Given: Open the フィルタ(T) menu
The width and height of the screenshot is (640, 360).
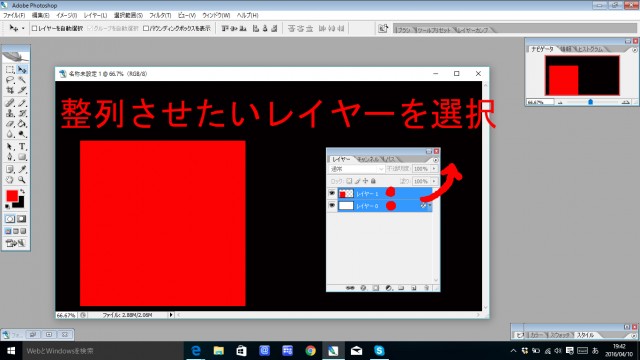Looking at the screenshot, I should pos(160,16).
